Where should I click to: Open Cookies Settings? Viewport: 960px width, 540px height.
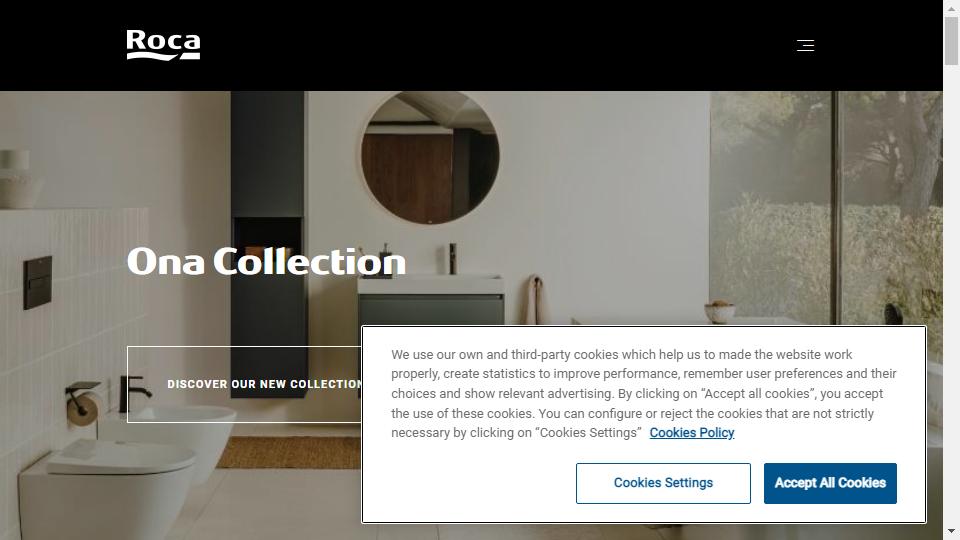pyautogui.click(x=663, y=483)
